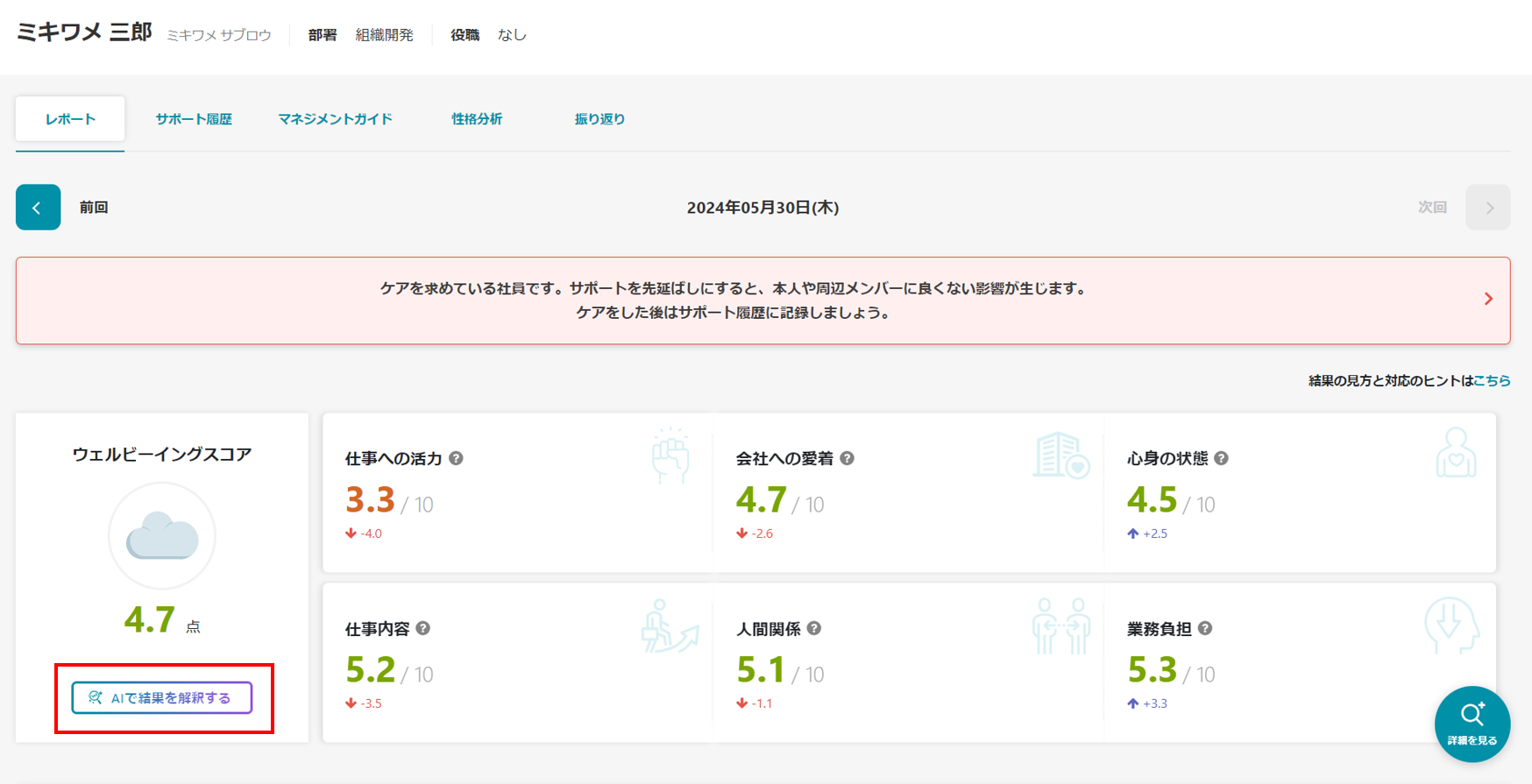
Task: Click the 詳細を見る floating button
Action: point(1472,724)
